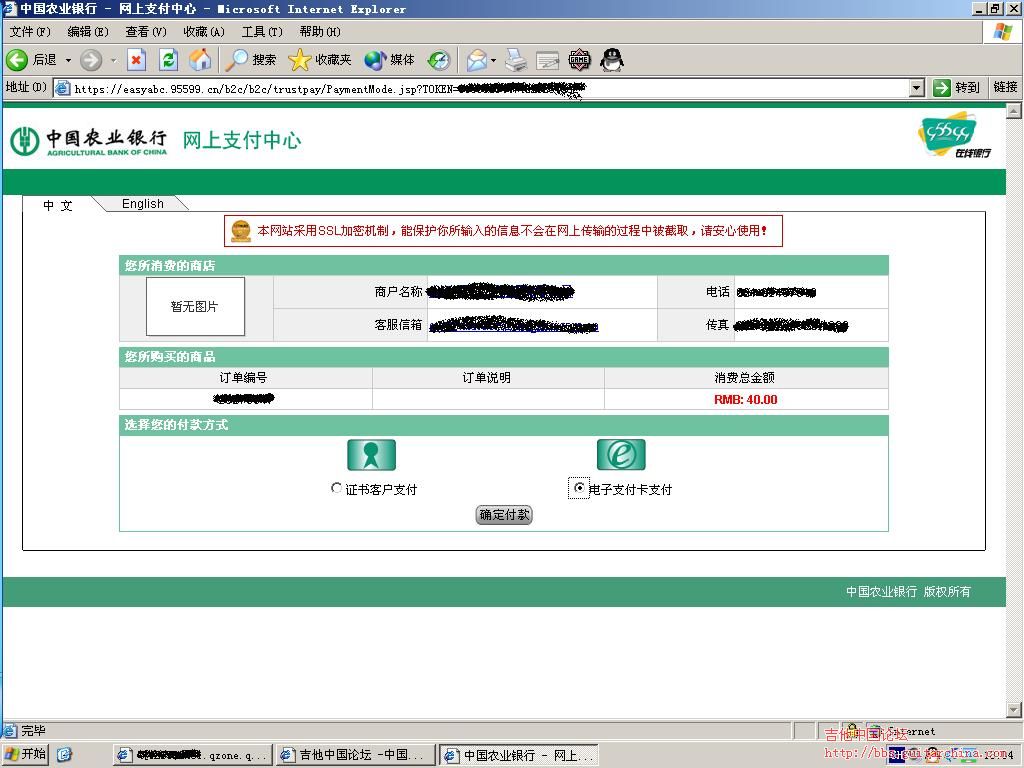This screenshot has height=768, width=1024.
Task: Click the QQ penguin toolbar icon
Action: 612,60
